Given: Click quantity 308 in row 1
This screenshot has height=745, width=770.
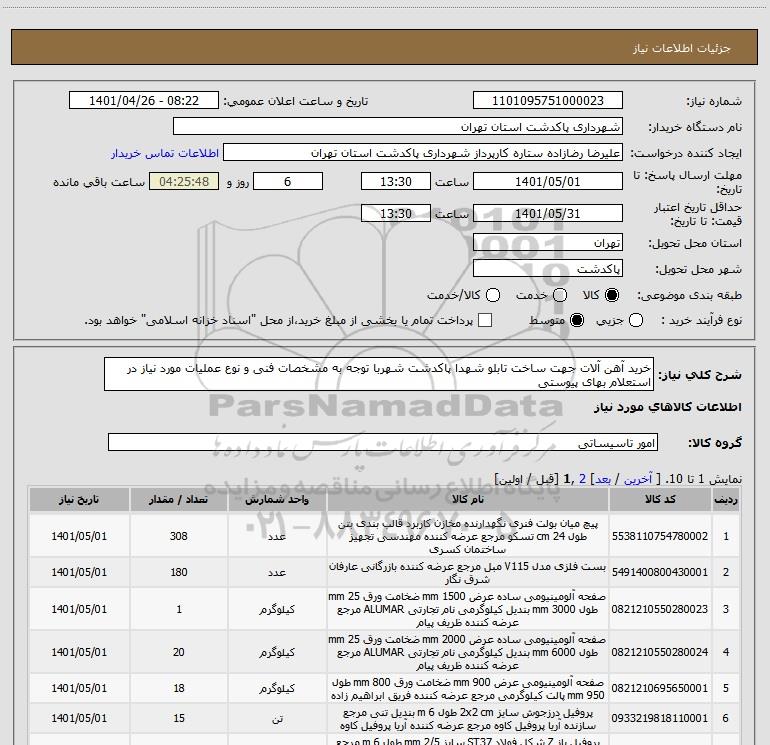Looking at the screenshot, I should (x=179, y=536).
